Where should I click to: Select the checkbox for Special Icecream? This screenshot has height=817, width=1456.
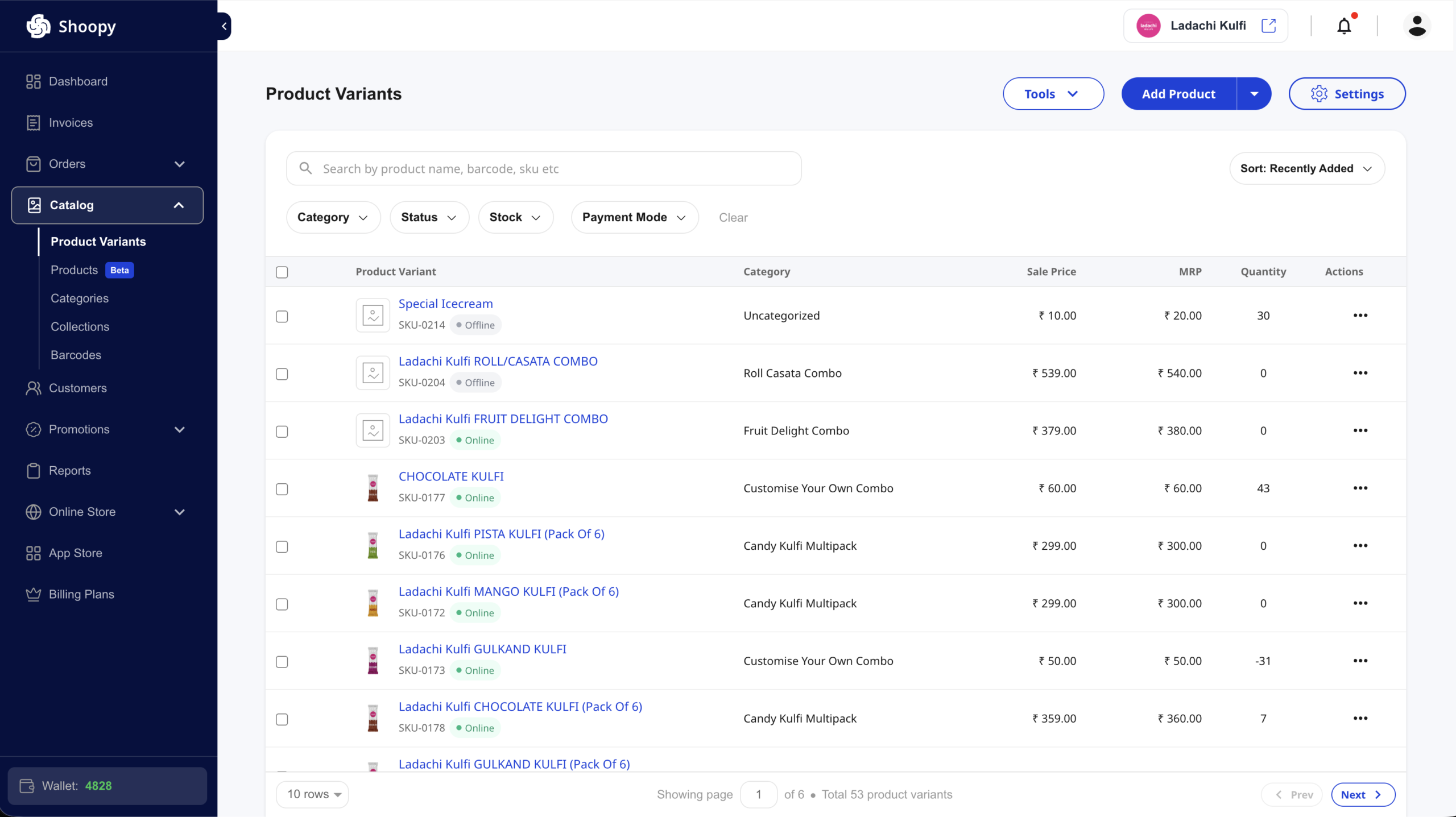(x=282, y=316)
